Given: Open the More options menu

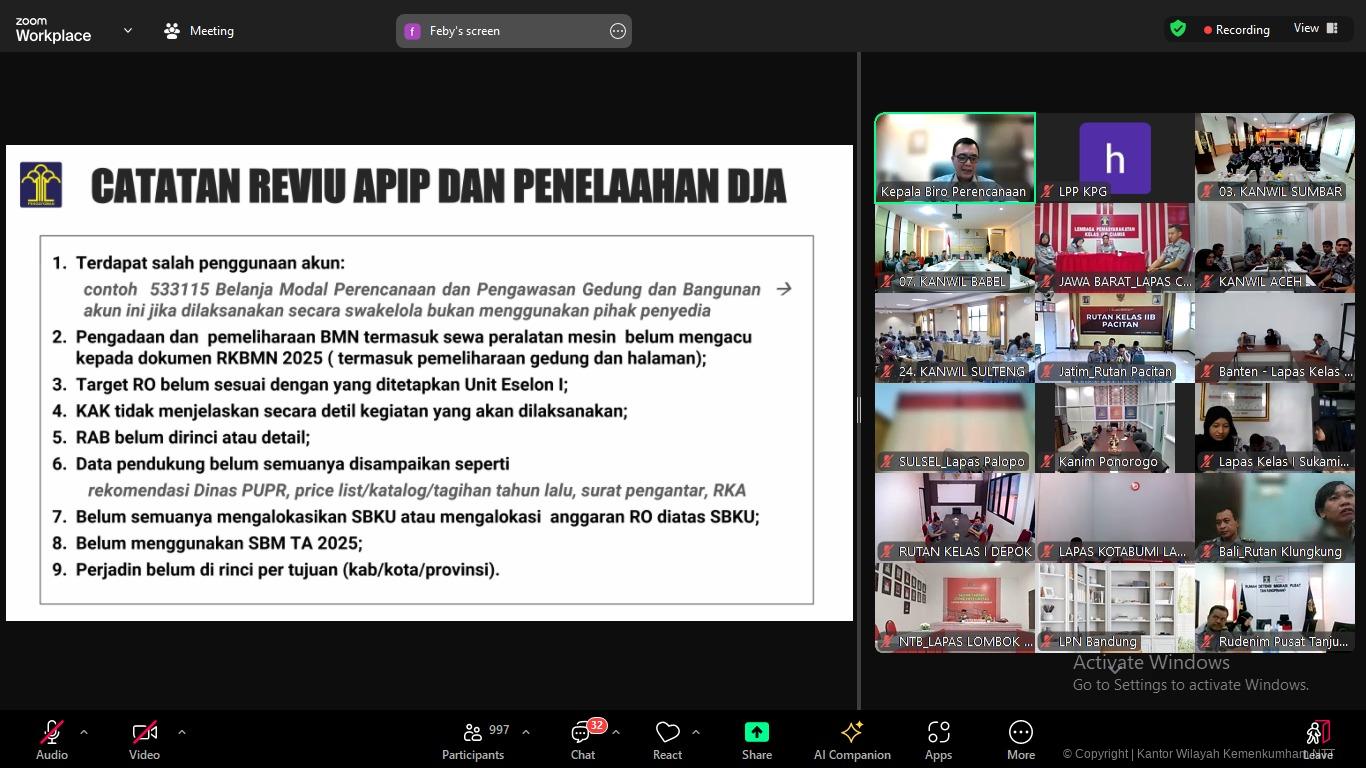Looking at the screenshot, I should [x=1020, y=740].
